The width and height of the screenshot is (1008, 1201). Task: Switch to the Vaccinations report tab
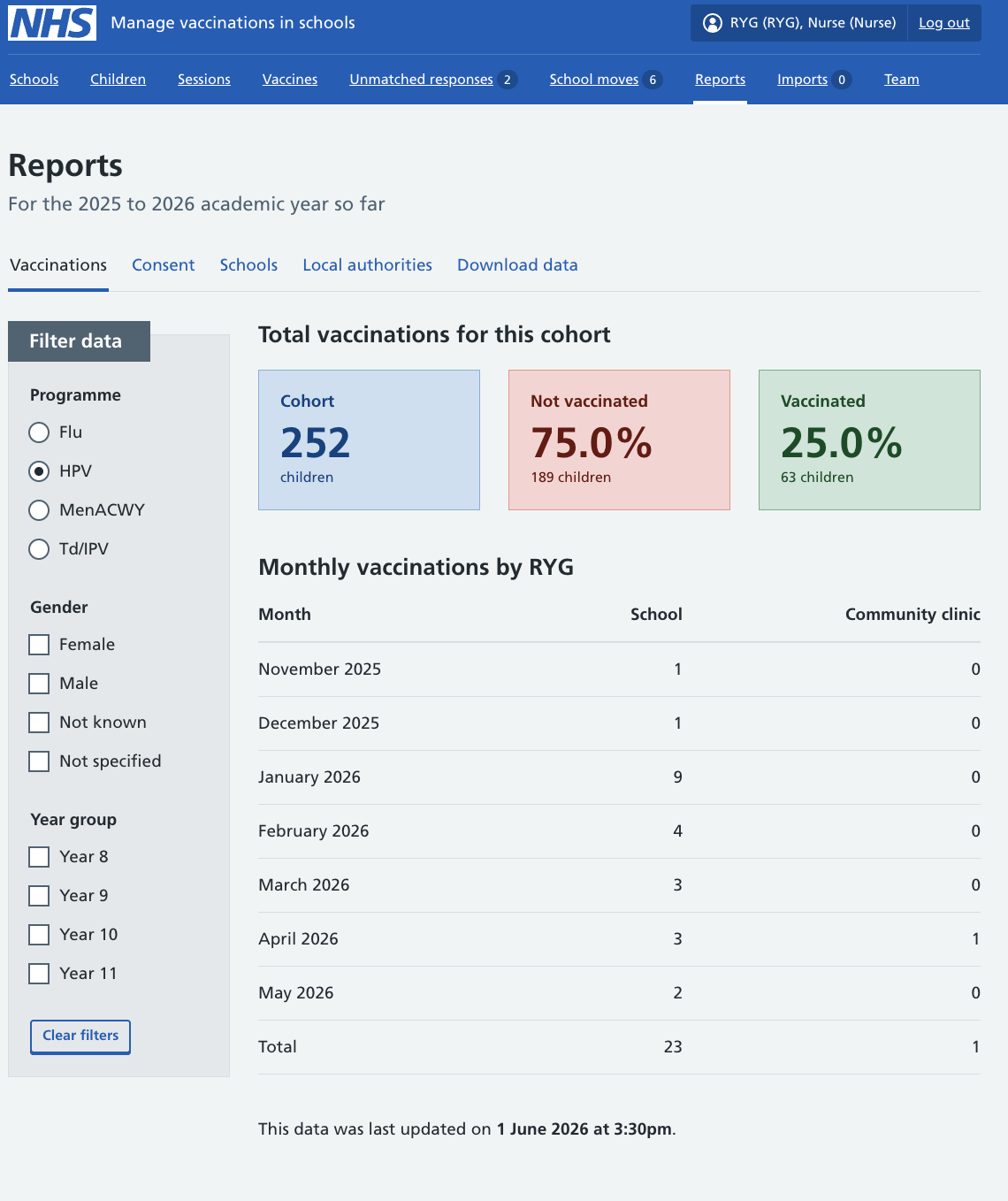pos(58,265)
